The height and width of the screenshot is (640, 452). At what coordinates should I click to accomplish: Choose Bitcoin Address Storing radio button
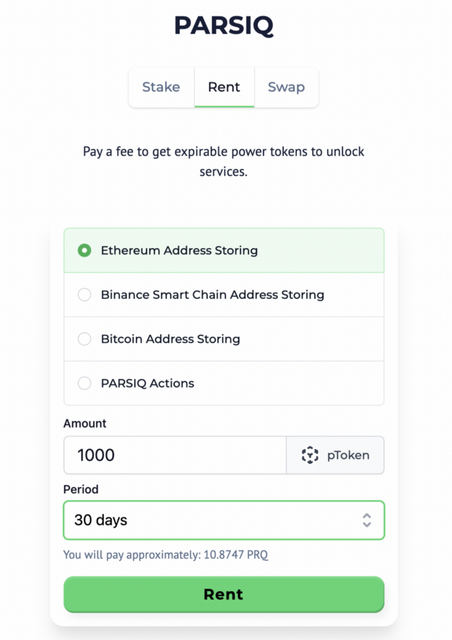[85, 339]
